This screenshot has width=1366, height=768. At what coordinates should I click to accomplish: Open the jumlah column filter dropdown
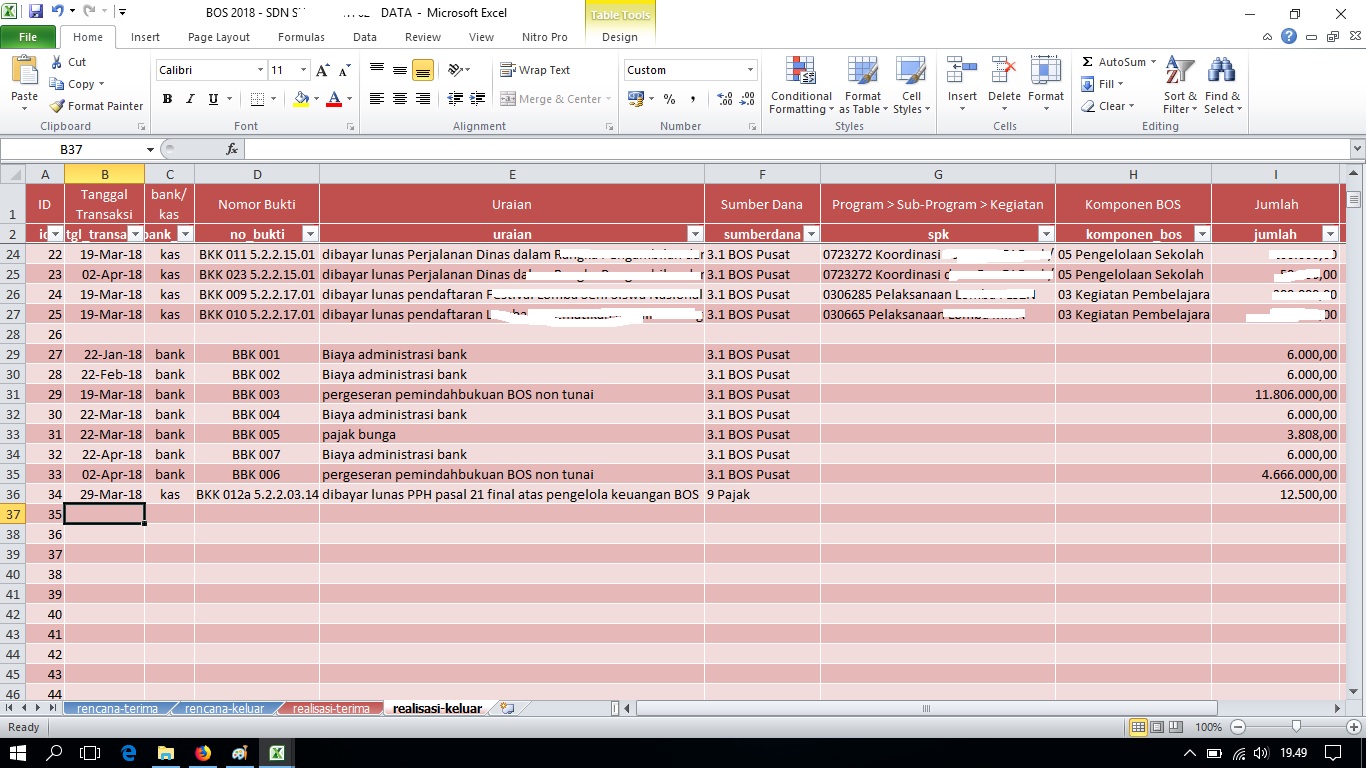[x=1330, y=234]
